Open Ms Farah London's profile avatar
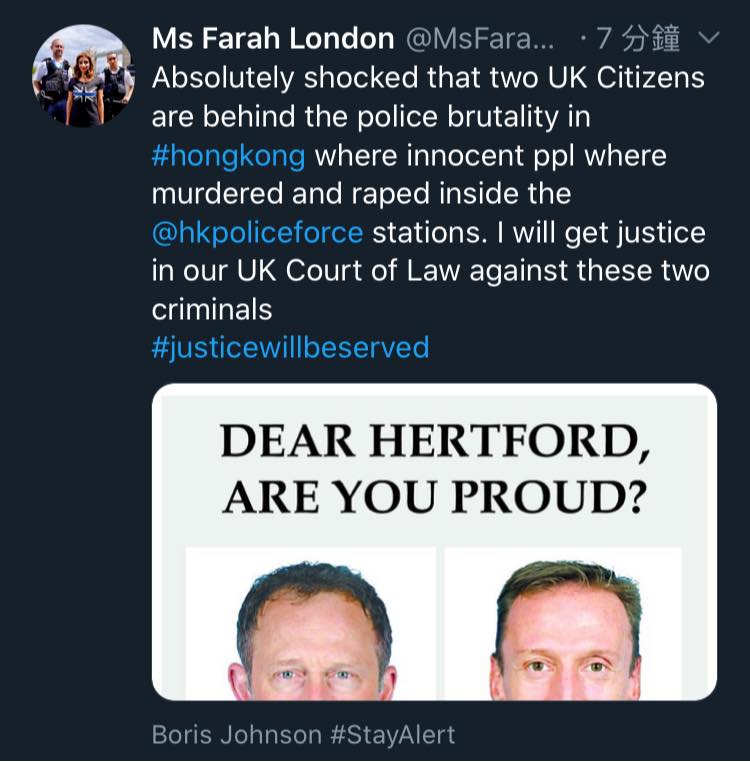 pos(82,76)
